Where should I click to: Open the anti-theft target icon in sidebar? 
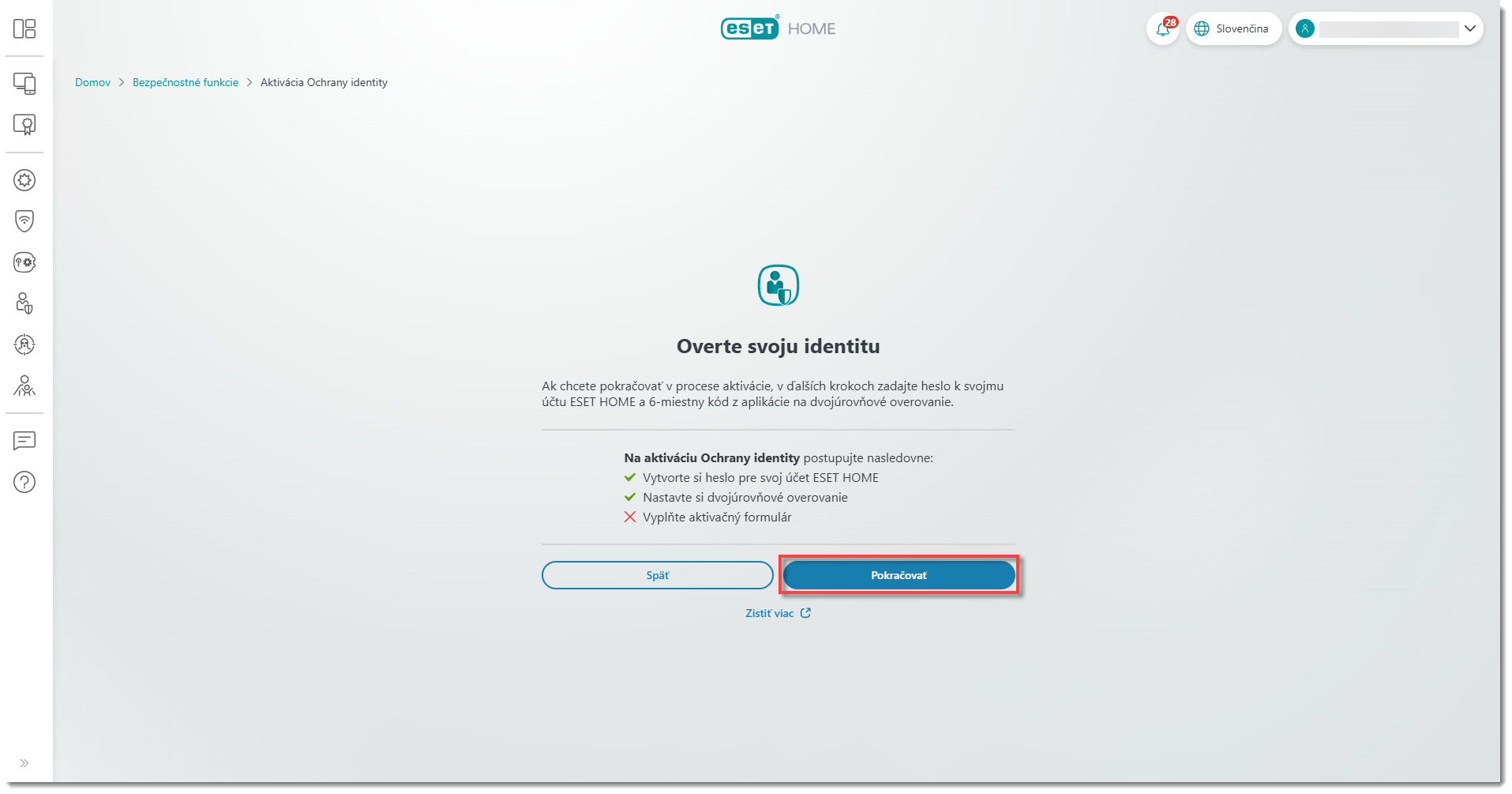click(x=24, y=344)
